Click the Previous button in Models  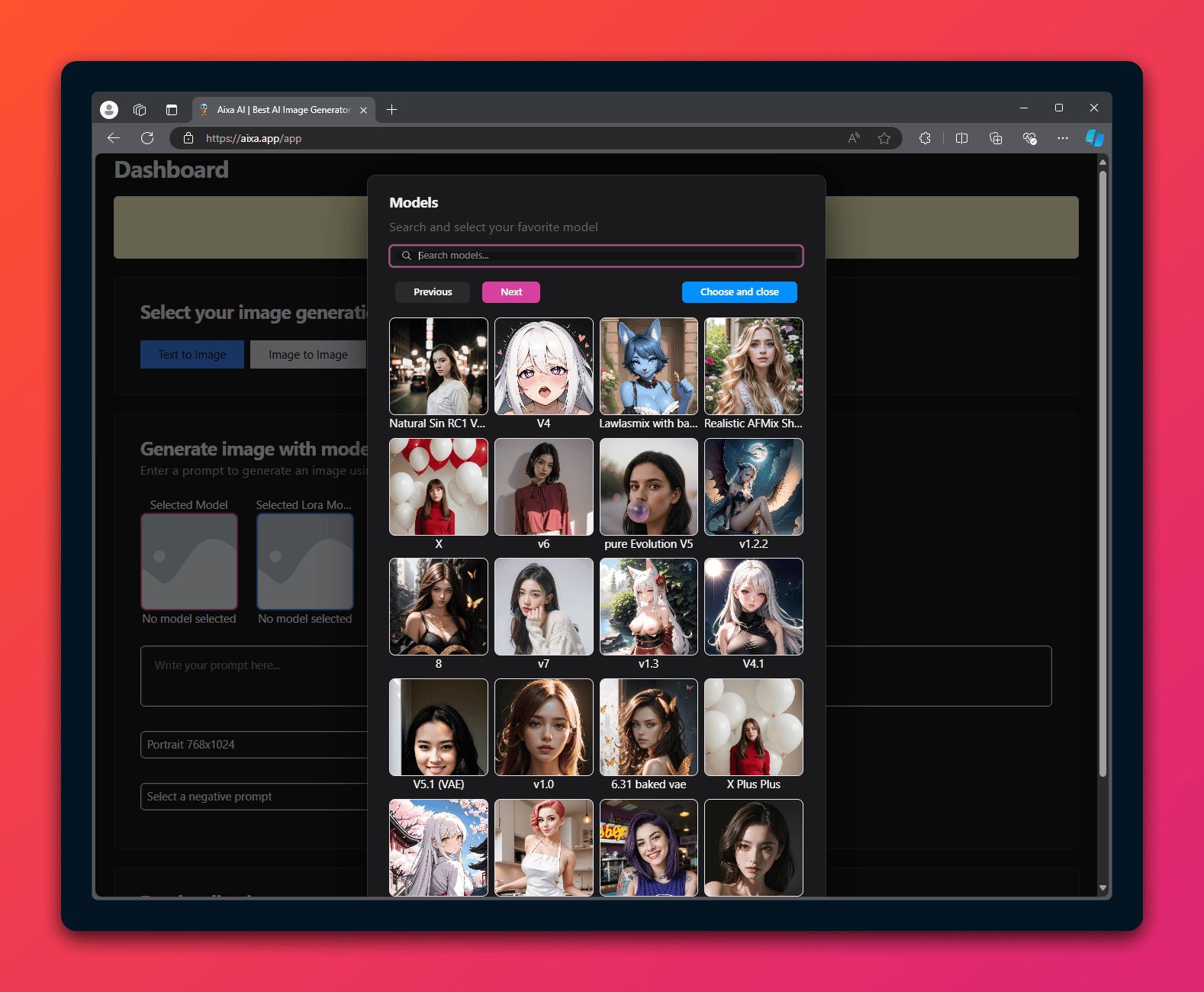pyautogui.click(x=433, y=292)
